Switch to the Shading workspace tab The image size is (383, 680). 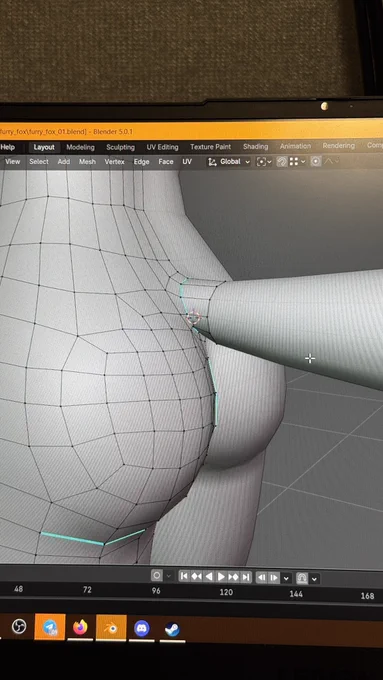pyautogui.click(x=255, y=146)
